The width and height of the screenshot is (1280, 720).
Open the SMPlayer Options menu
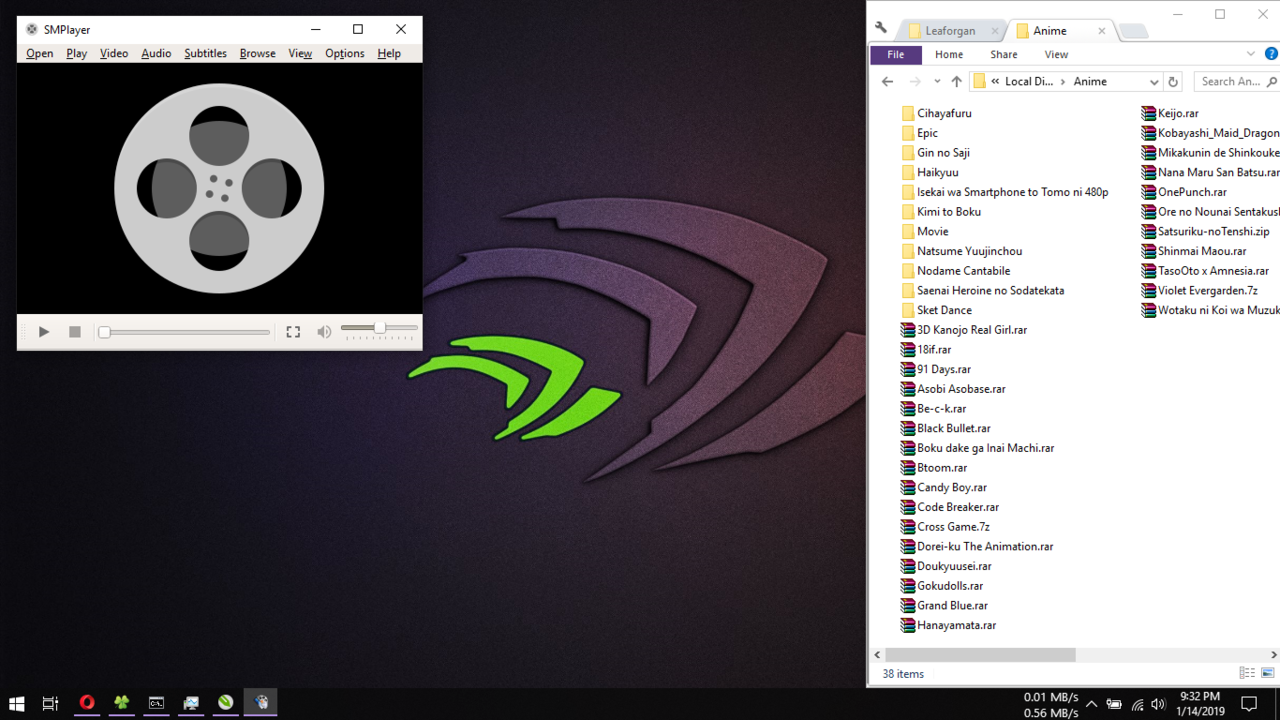pyautogui.click(x=344, y=53)
